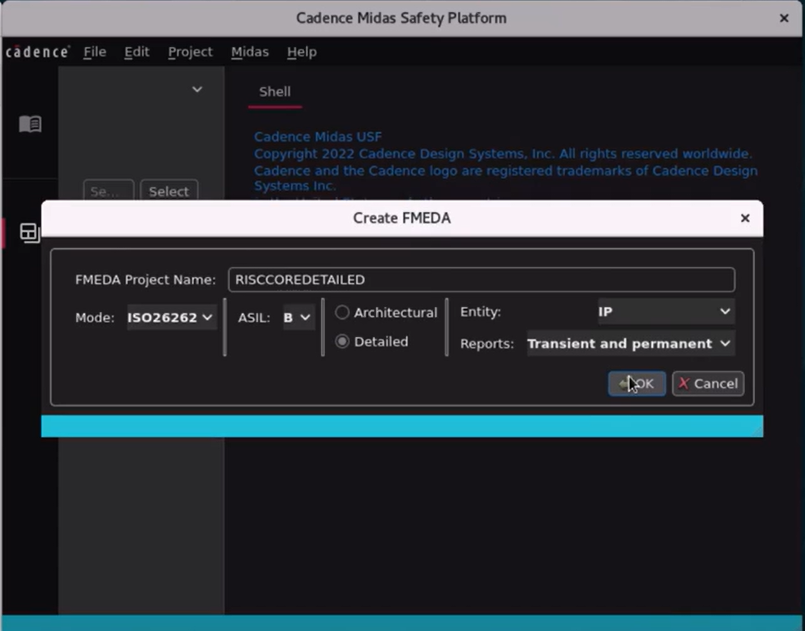Viewport: 805px width, 631px height.
Task: Collapse the panel using the chevron above Select
Action: point(197,89)
